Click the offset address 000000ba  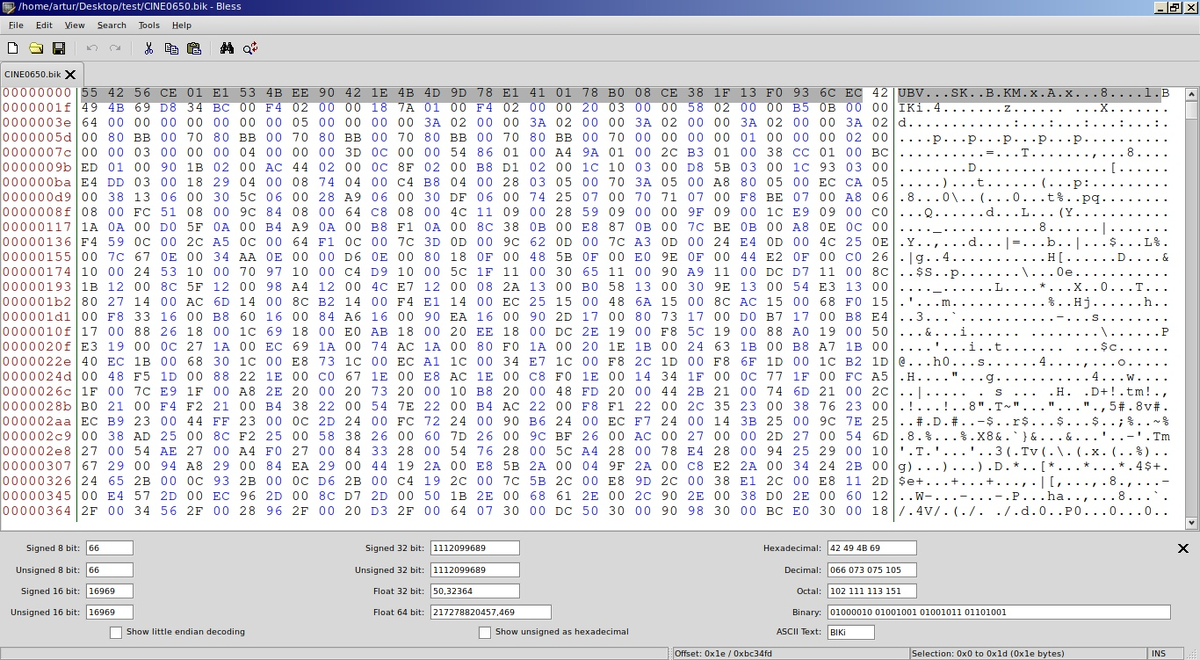(x=39, y=183)
